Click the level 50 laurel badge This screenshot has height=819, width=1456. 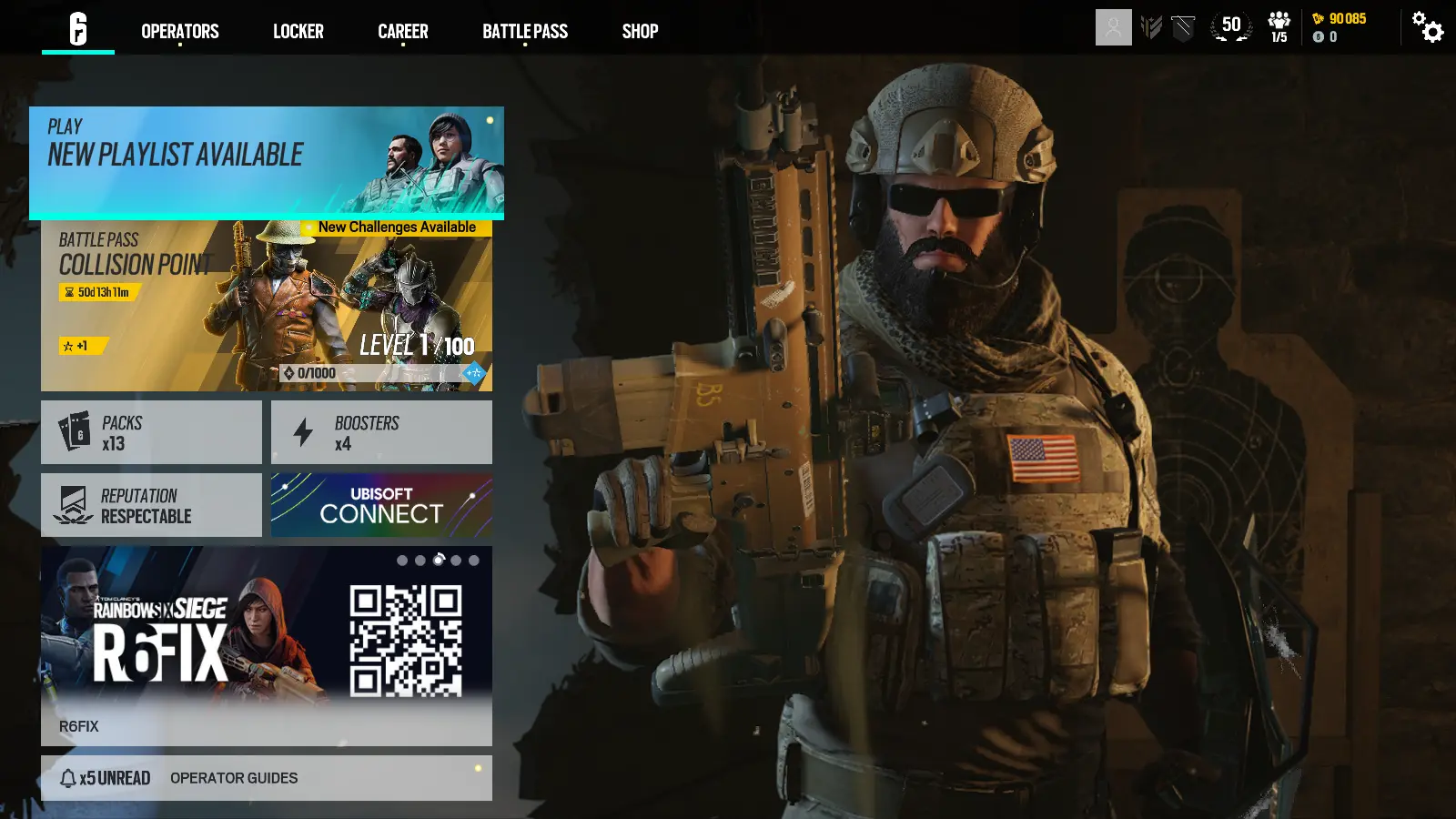pos(1230,27)
